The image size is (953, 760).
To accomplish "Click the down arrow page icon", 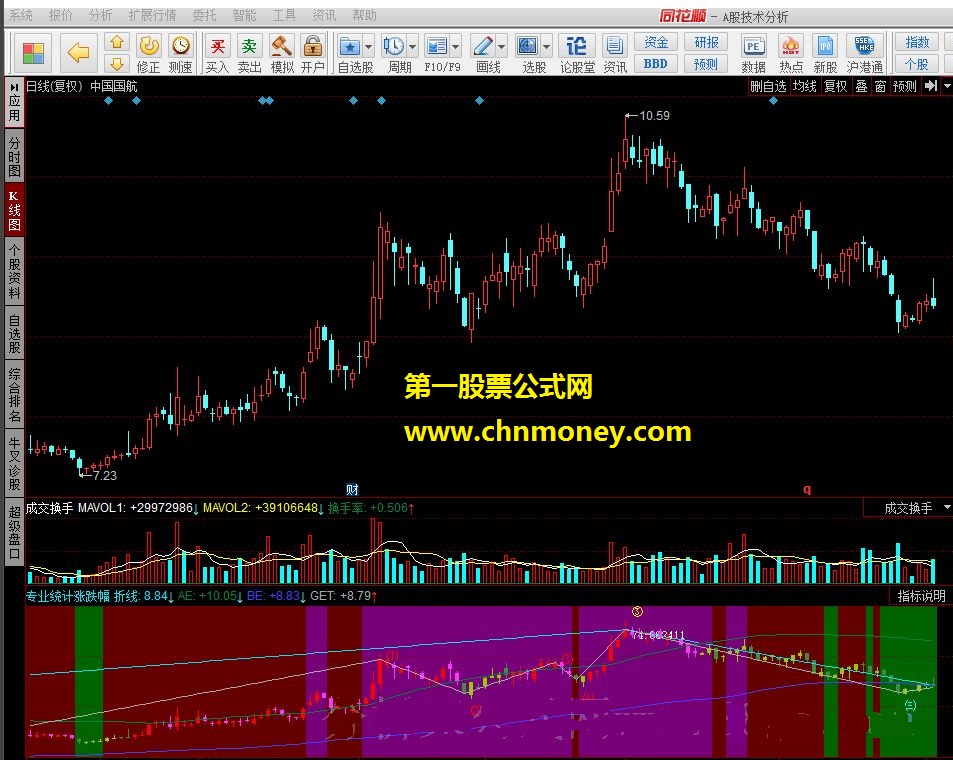I will (x=117, y=63).
